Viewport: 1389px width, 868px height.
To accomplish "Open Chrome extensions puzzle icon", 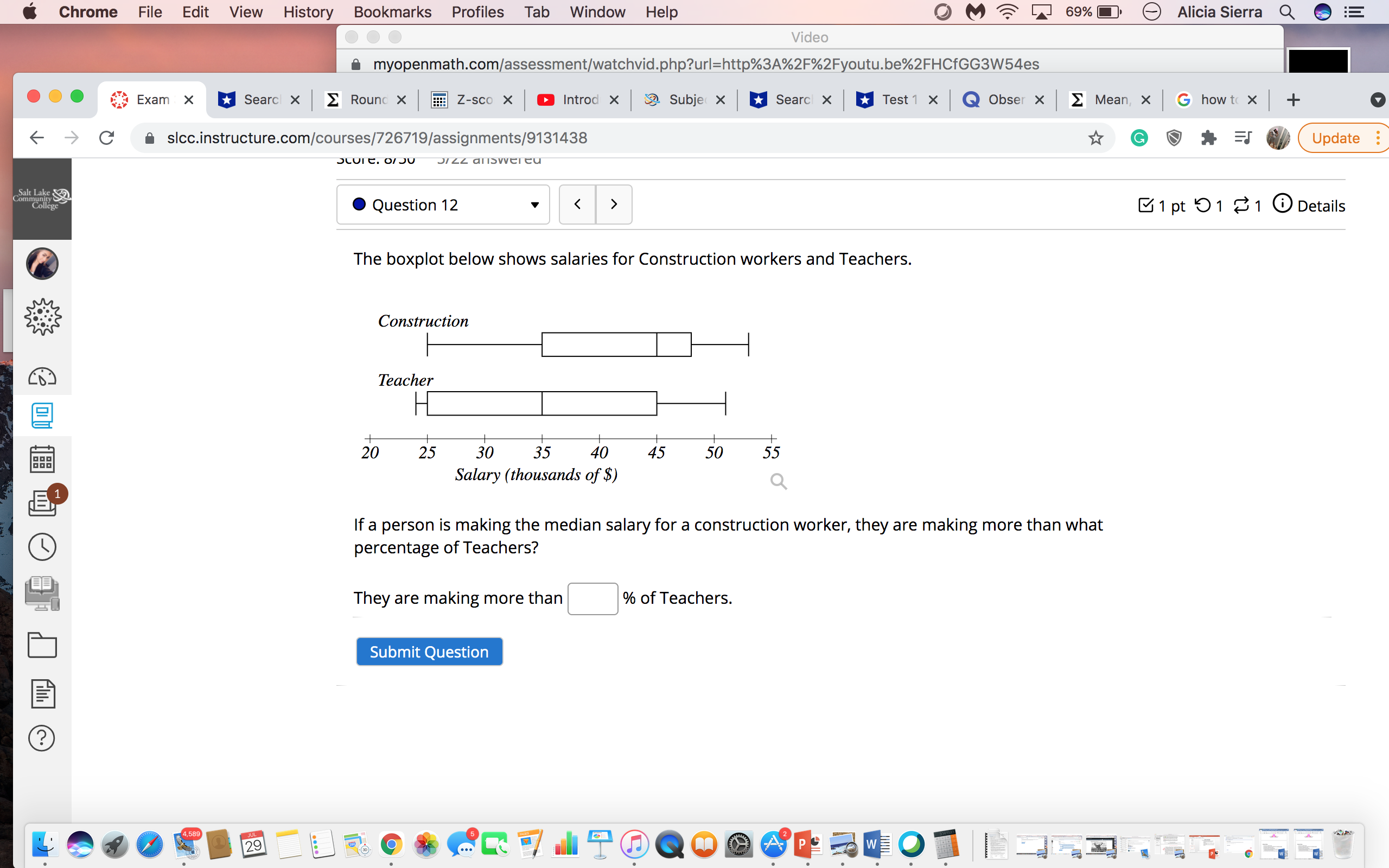I will coord(1208,138).
